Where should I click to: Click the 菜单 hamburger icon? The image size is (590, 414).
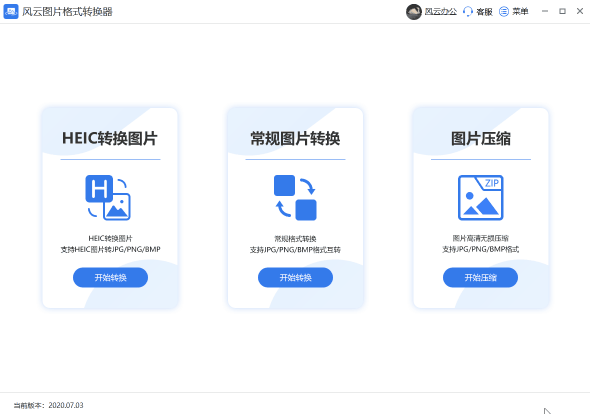504,12
